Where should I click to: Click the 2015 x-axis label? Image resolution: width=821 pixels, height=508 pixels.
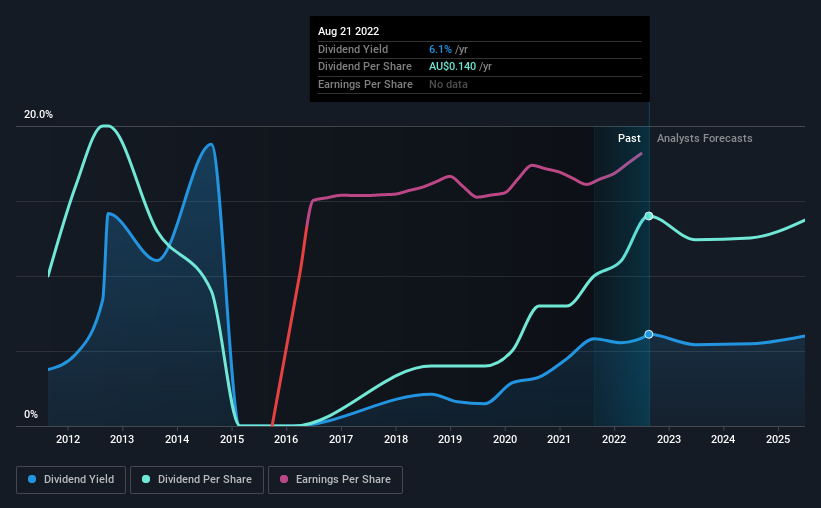[232, 439]
